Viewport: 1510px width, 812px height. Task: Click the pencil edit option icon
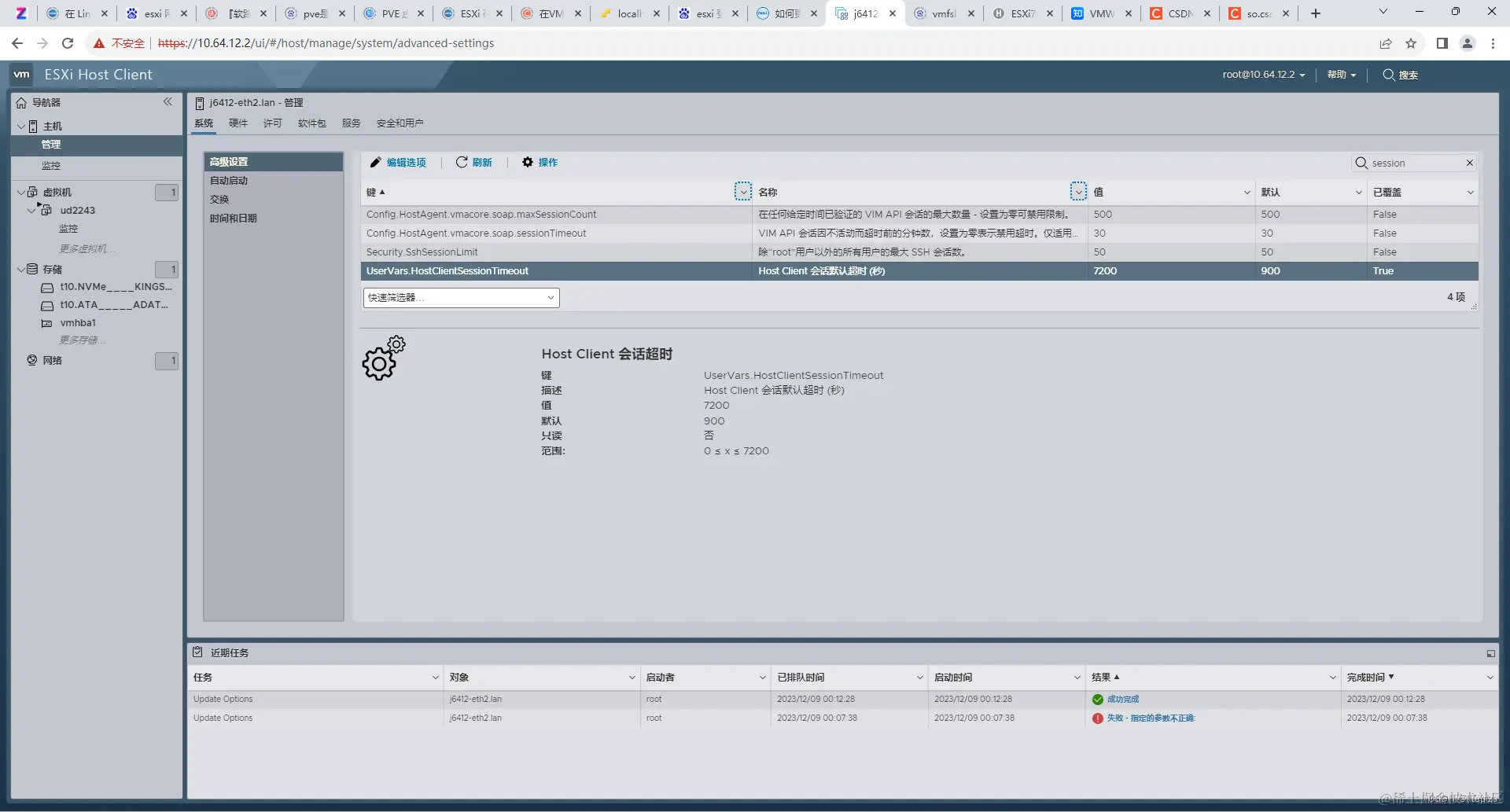click(x=376, y=162)
